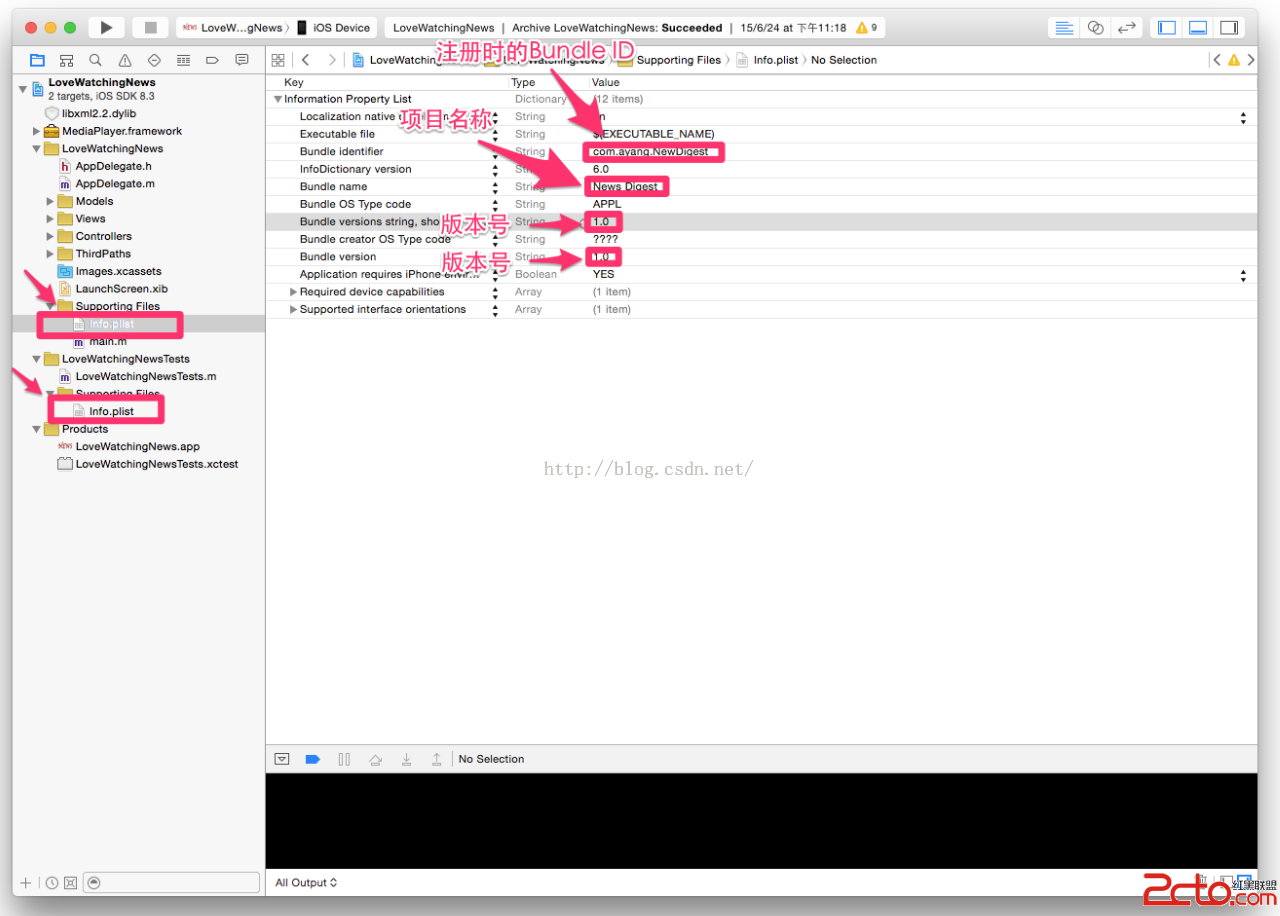This screenshot has height=916, width=1280.
Task: Click the step out icon in debug bar
Action: (437, 759)
